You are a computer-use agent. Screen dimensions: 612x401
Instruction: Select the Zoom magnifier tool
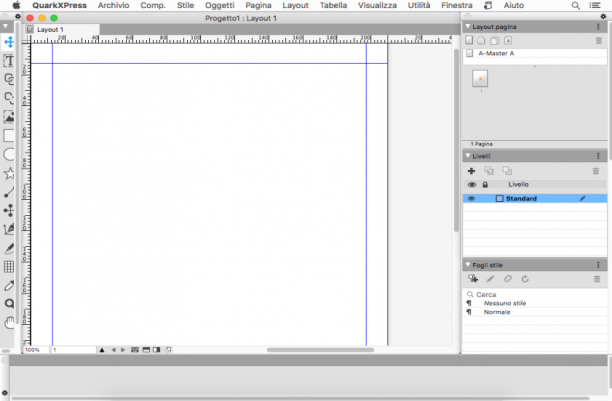[9, 304]
